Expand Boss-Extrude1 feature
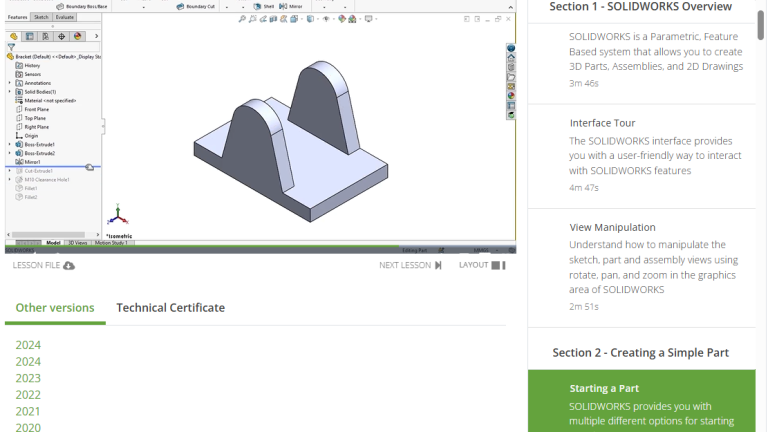The height and width of the screenshot is (432, 768). (9, 144)
